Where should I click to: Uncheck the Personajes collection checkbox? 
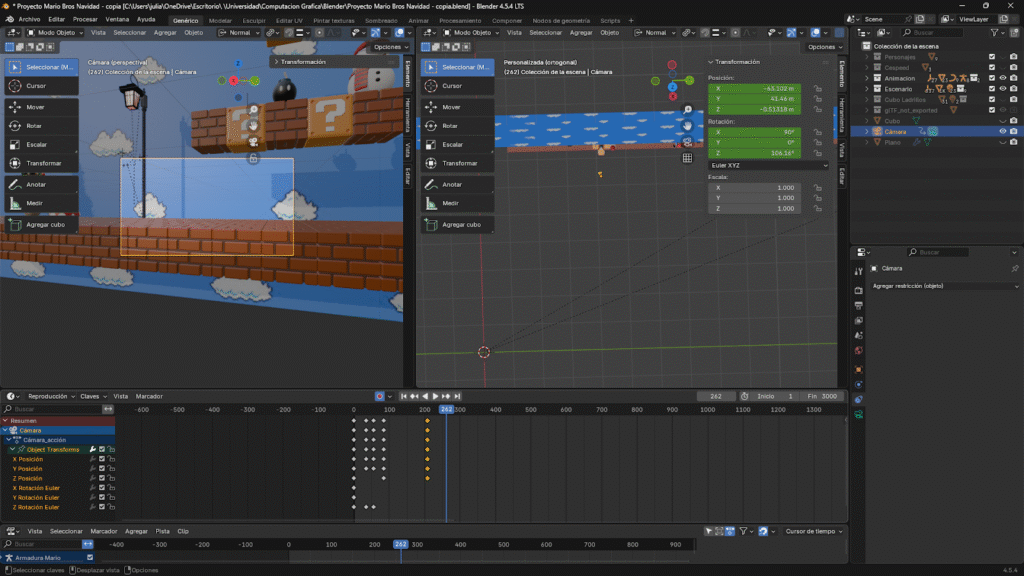[x=991, y=57]
